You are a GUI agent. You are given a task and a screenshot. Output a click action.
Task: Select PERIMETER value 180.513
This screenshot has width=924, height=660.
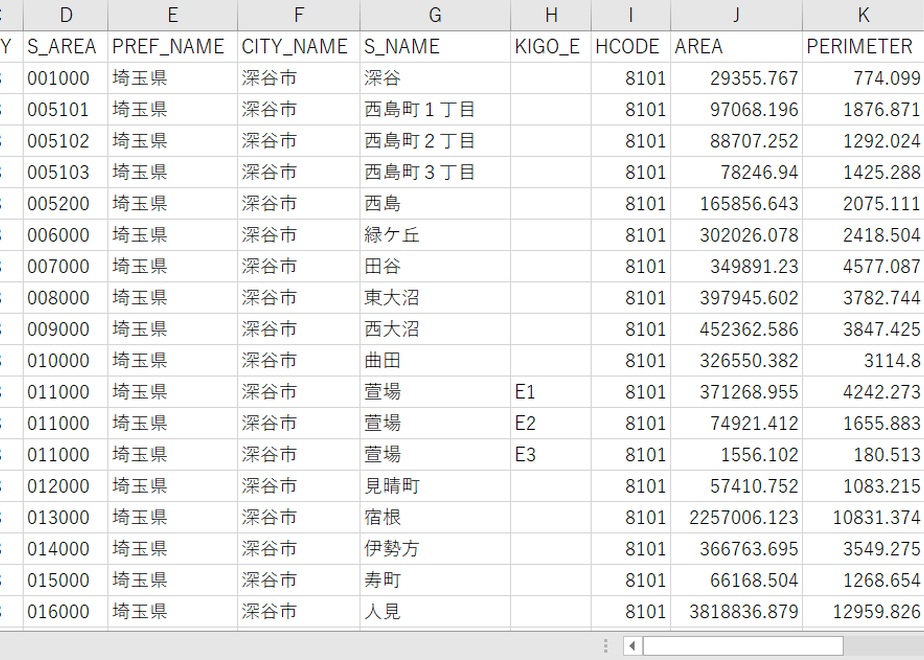click(863, 454)
